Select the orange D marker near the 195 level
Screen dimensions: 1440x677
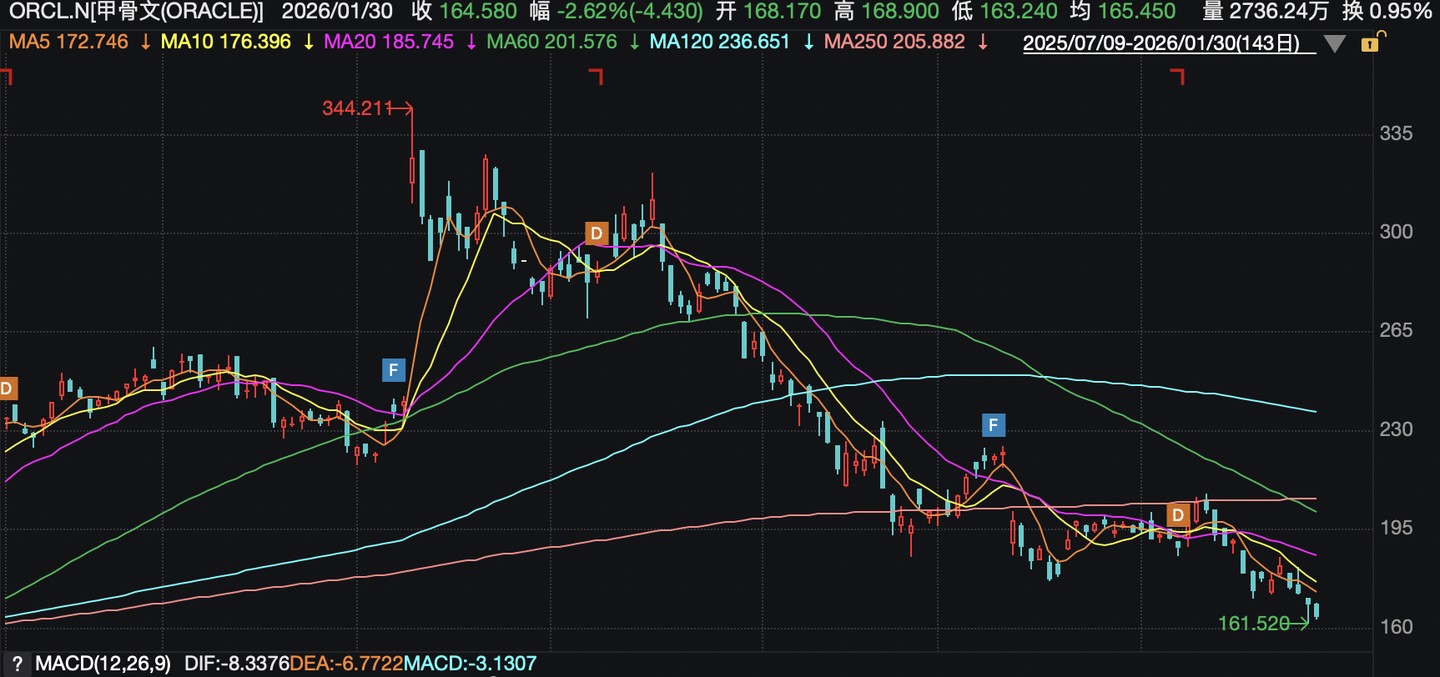click(1179, 515)
